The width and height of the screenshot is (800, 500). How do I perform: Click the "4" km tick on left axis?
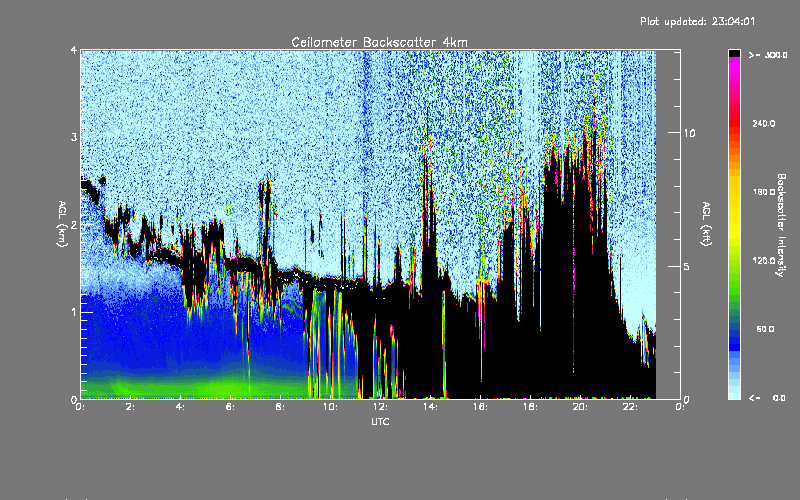click(74, 50)
